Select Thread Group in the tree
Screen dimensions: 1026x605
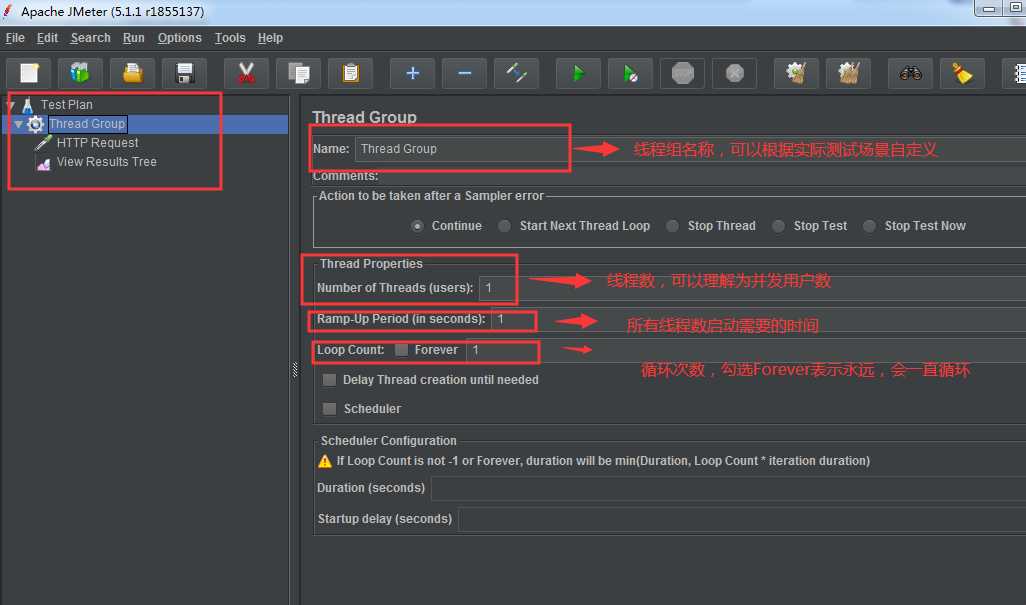[87, 124]
